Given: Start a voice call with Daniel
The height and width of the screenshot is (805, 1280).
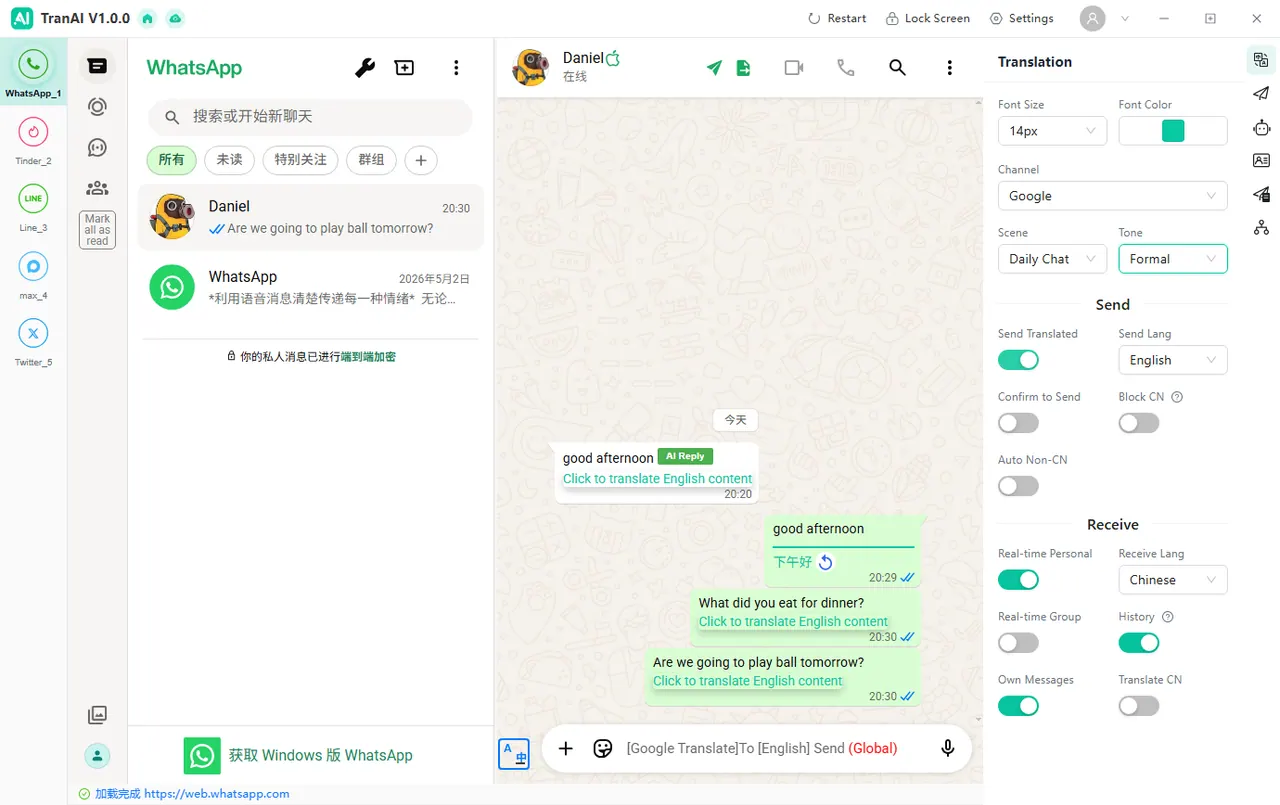Looking at the screenshot, I should [846, 68].
